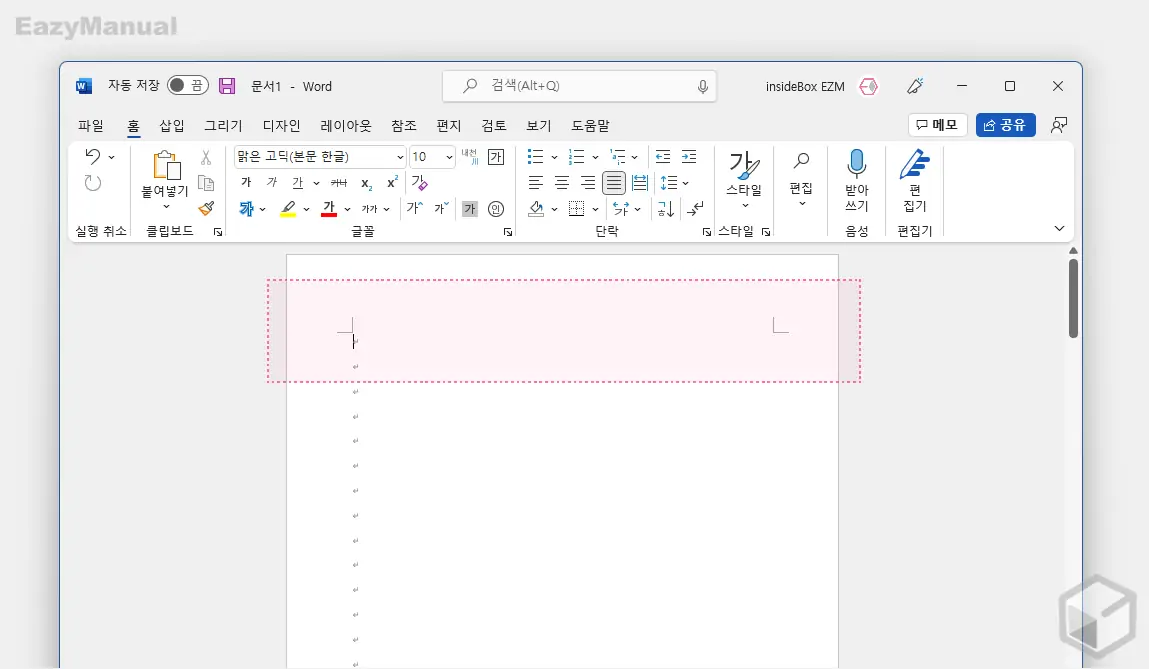Click the yellow highlight color button
Image resolution: width=1149 pixels, height=669 pixels.
(x=289, y=209)
